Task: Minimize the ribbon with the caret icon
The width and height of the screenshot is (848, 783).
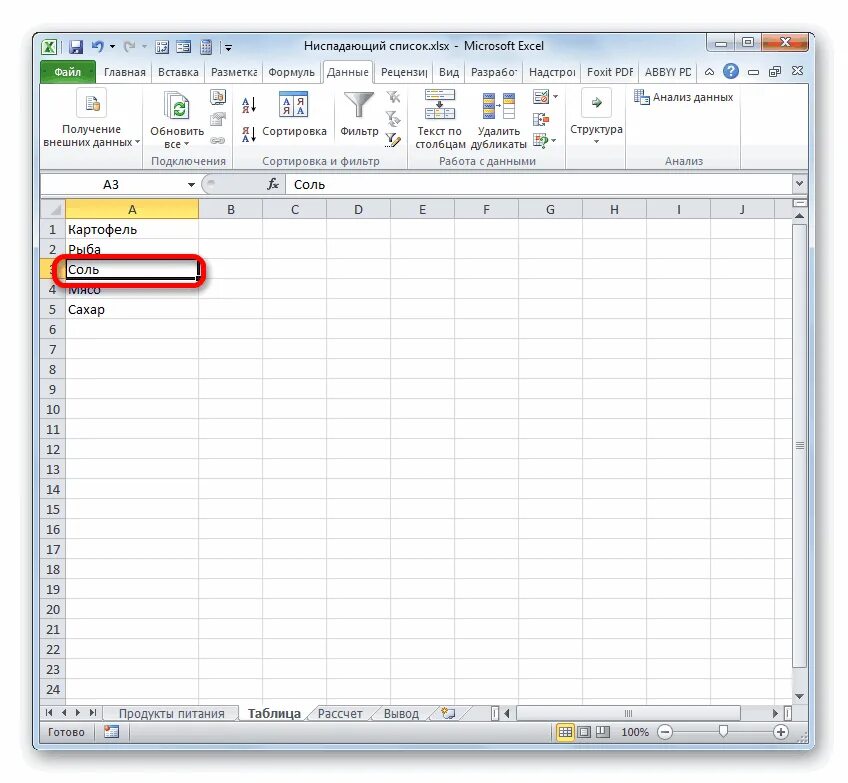Action: [x=709, y=72]
